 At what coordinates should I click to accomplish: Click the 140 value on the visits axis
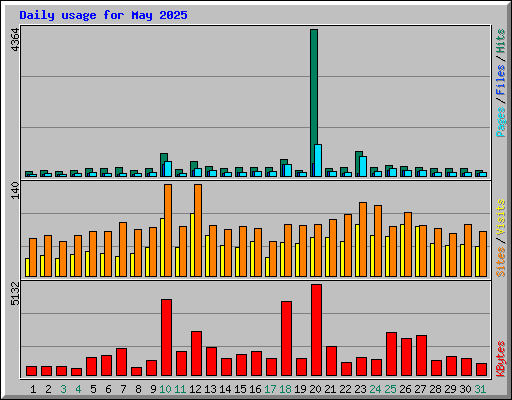pyautogui.click(x=15, y=190)
